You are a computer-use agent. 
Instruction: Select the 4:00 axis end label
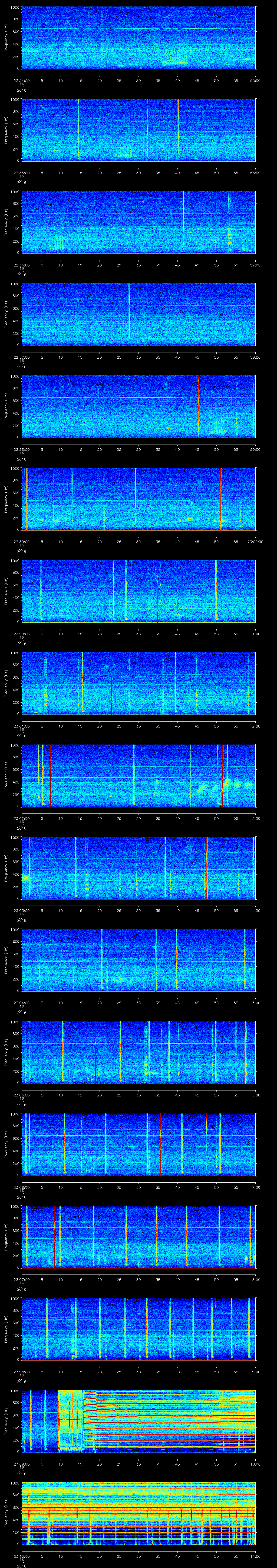click(x=256, y=910)
